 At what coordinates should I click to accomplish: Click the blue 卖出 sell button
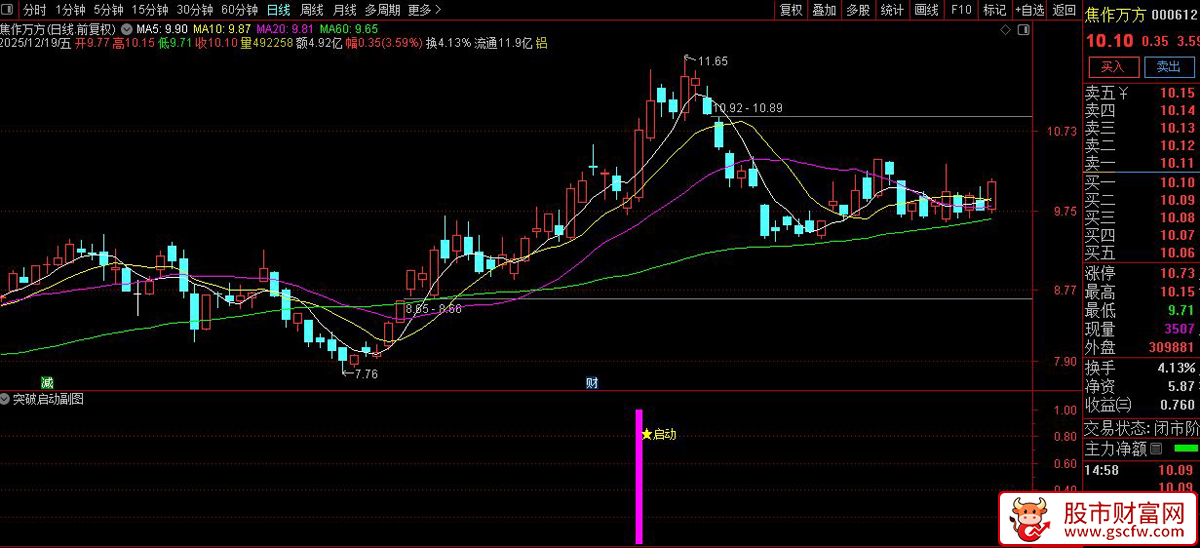(x=1168, y=67)
